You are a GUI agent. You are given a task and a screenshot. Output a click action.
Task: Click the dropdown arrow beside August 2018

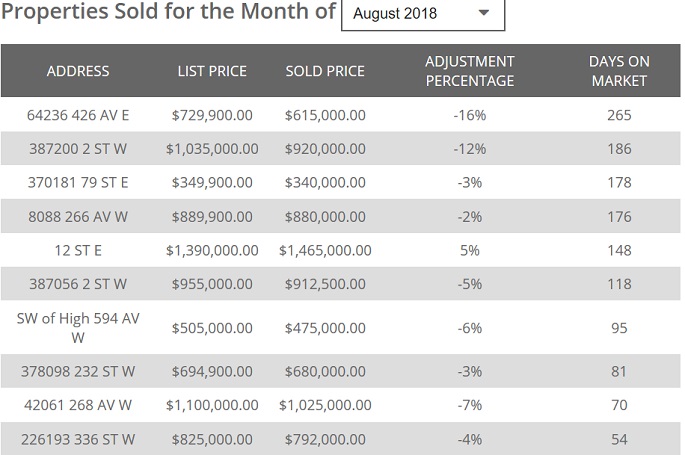point(484,14)
